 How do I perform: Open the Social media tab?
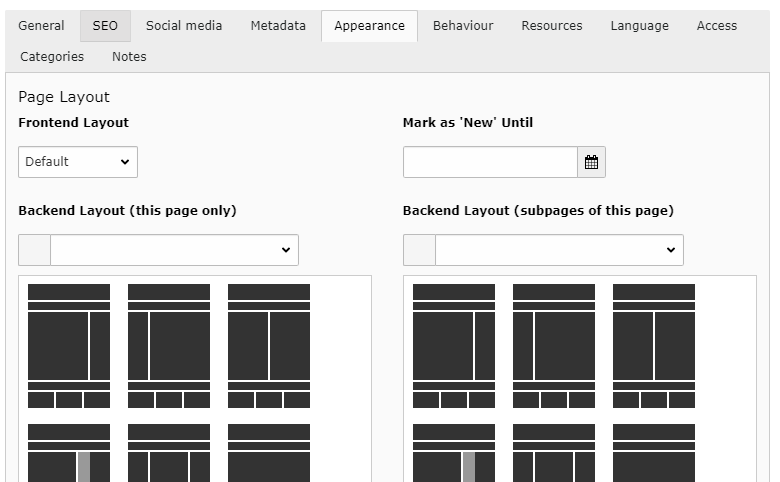(x=184, y=26)
